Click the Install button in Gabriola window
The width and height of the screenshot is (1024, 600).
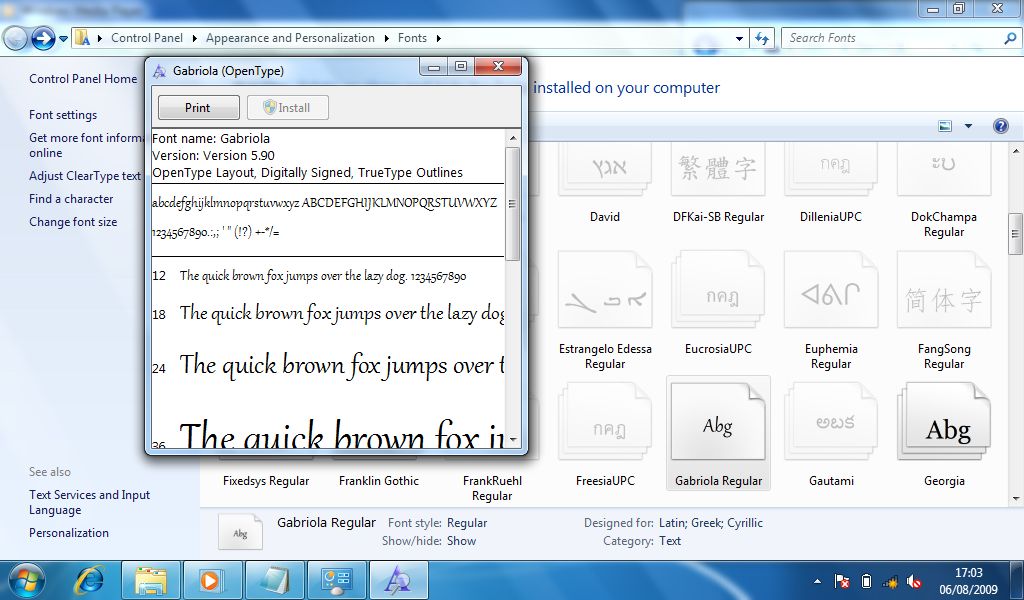point(287,108)
